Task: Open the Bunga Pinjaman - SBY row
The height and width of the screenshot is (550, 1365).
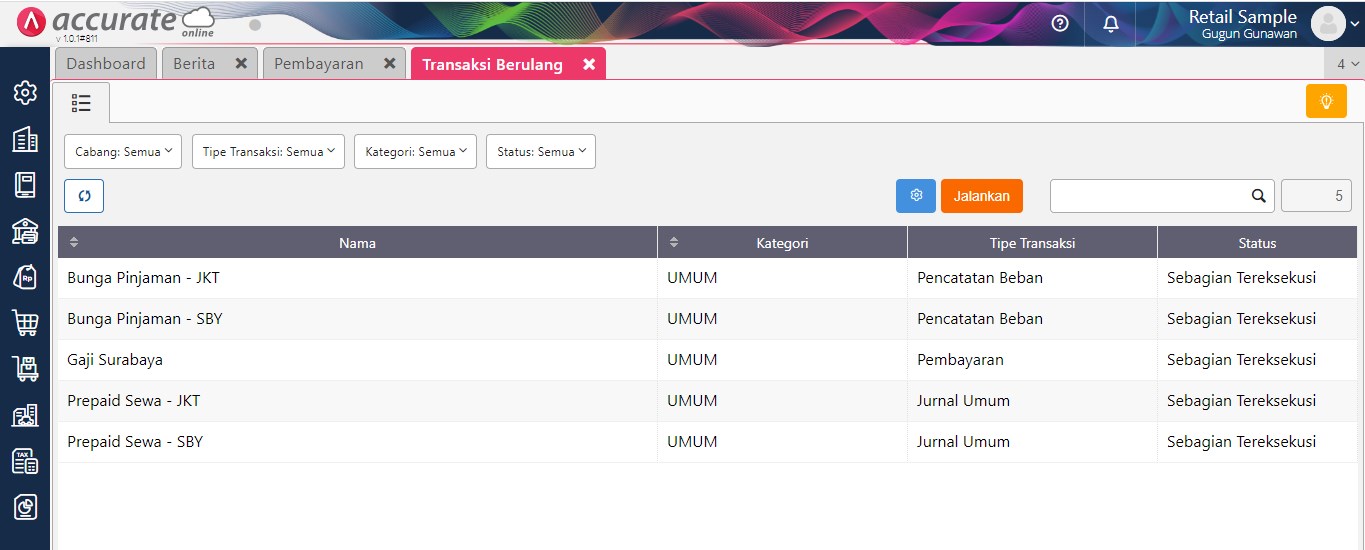Action: pos(707,319)
